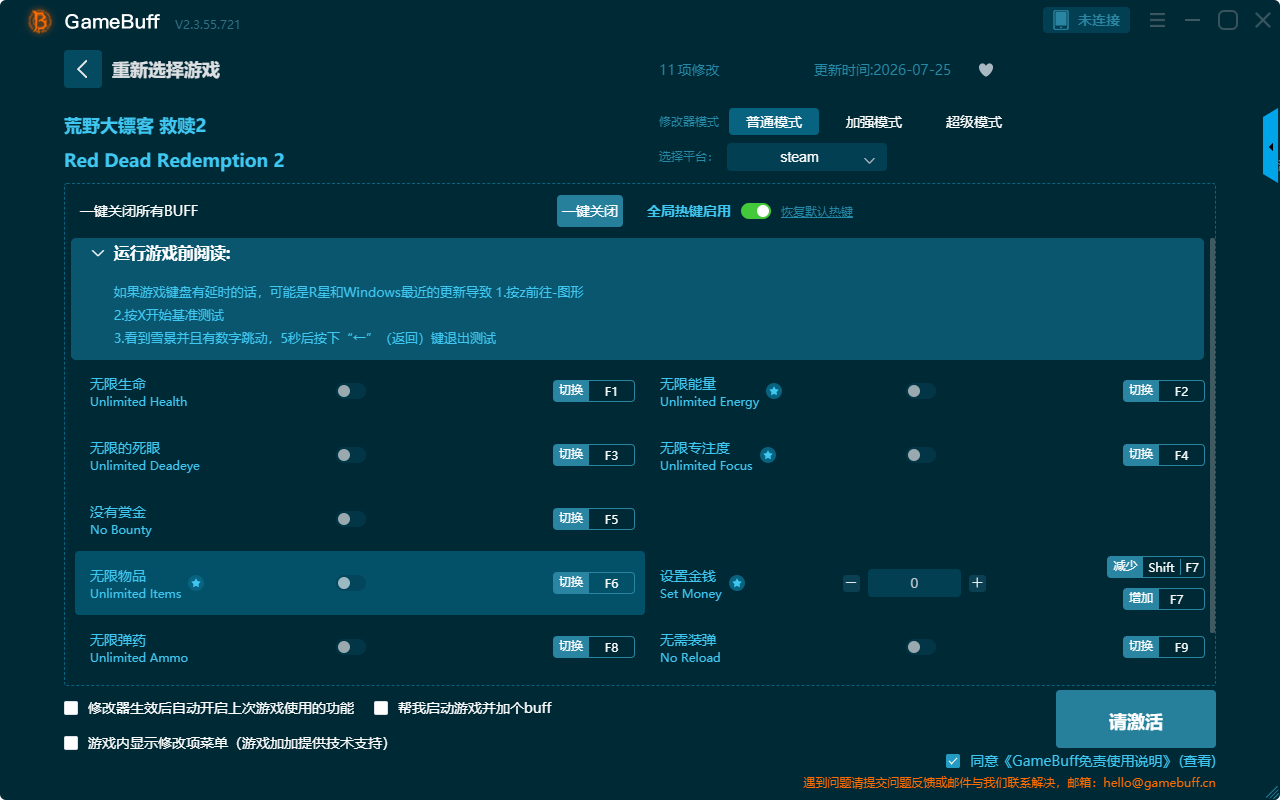Screen dimensions: 1280x800
Task: Uncheck the GameBuff disclaimer agreement box
Action: 953,761
